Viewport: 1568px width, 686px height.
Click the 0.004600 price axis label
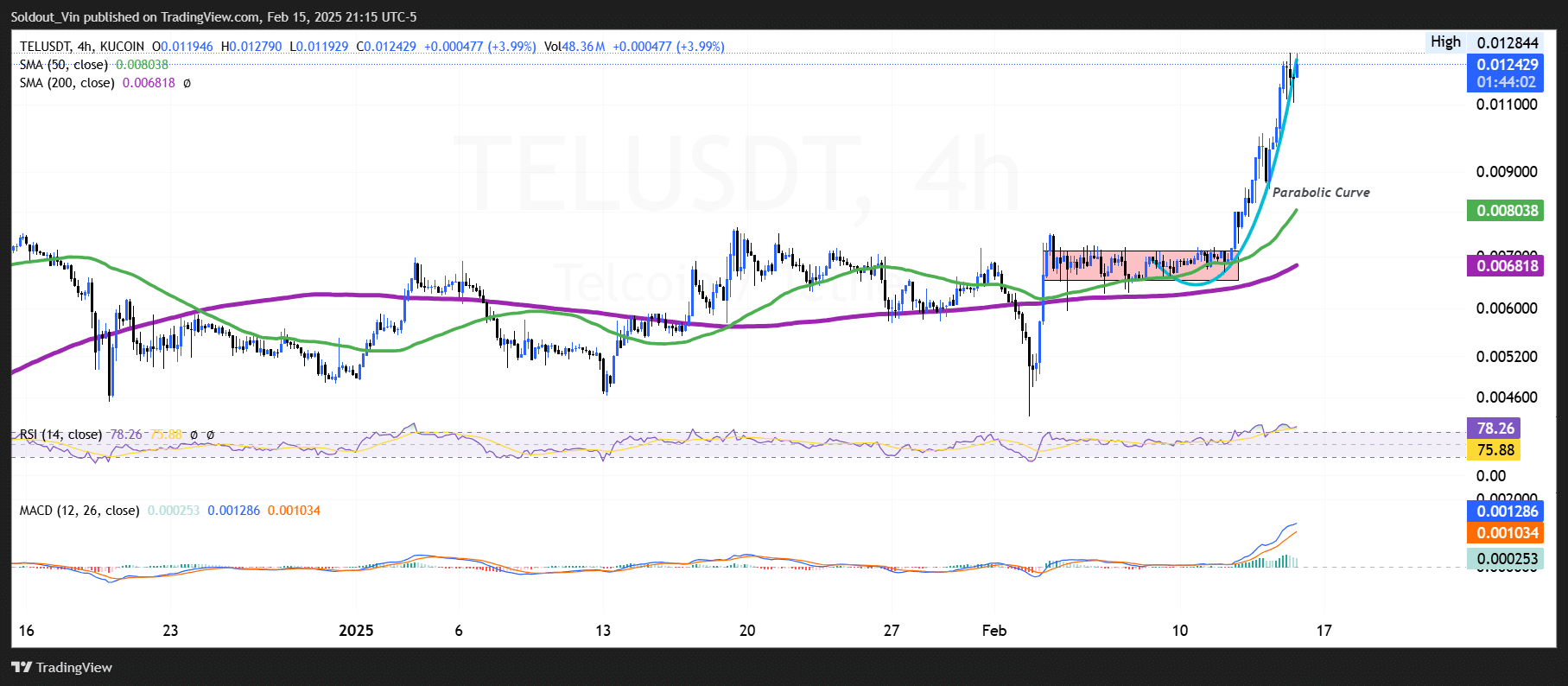click(1507, 397)
